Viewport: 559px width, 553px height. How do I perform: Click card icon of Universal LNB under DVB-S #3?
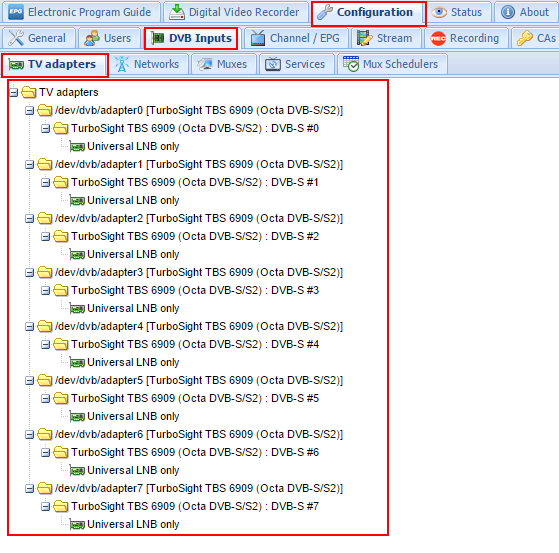77,309
